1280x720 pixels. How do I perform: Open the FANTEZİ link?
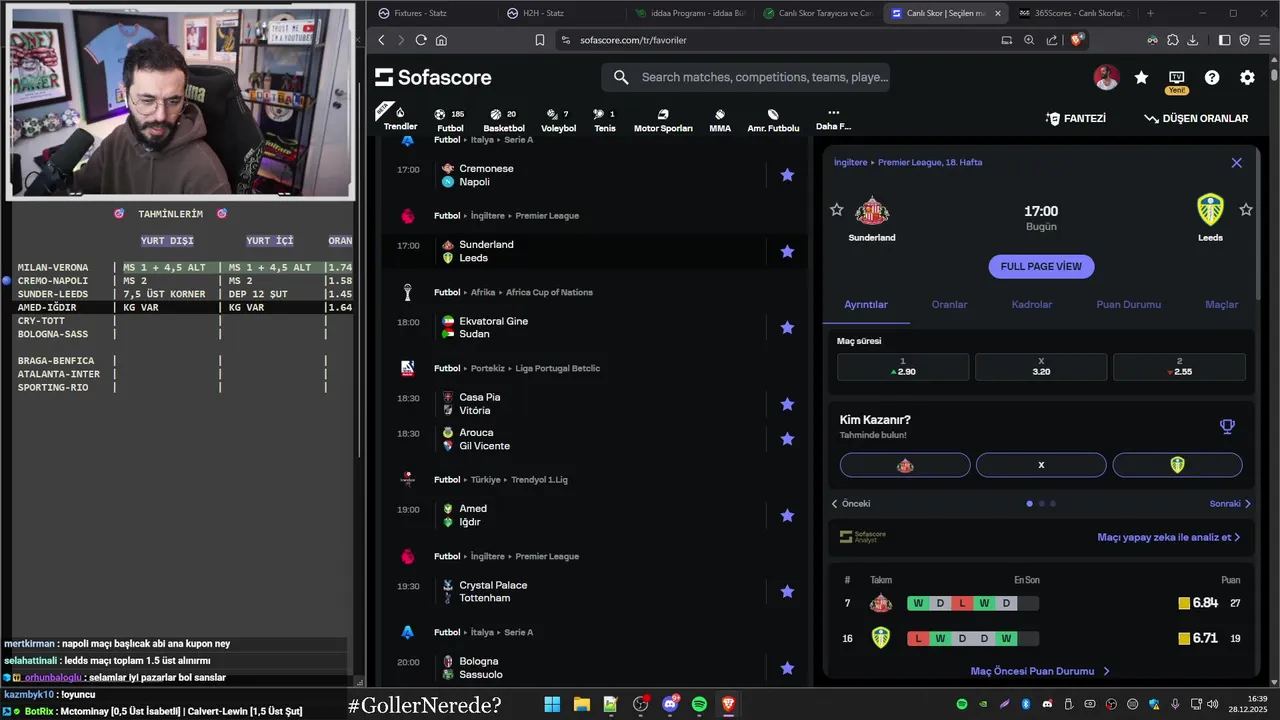tap(1076, 118)
